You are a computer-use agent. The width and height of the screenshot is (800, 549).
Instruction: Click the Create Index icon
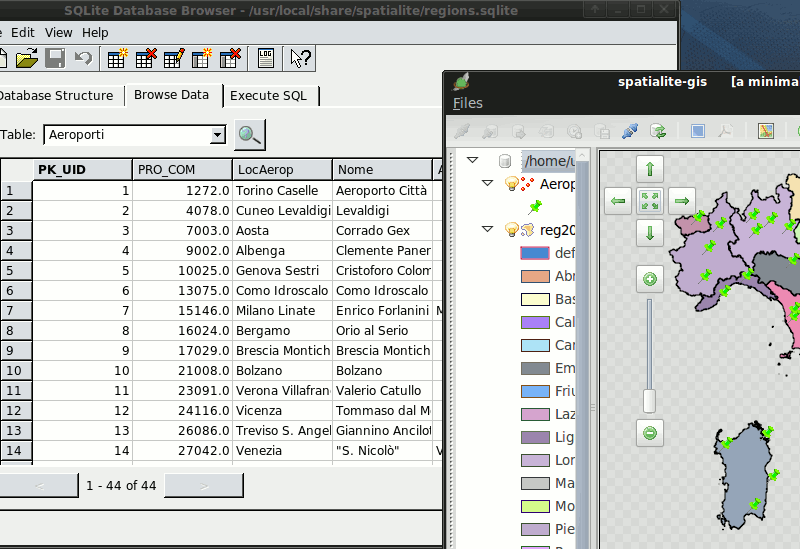[202, 58]
